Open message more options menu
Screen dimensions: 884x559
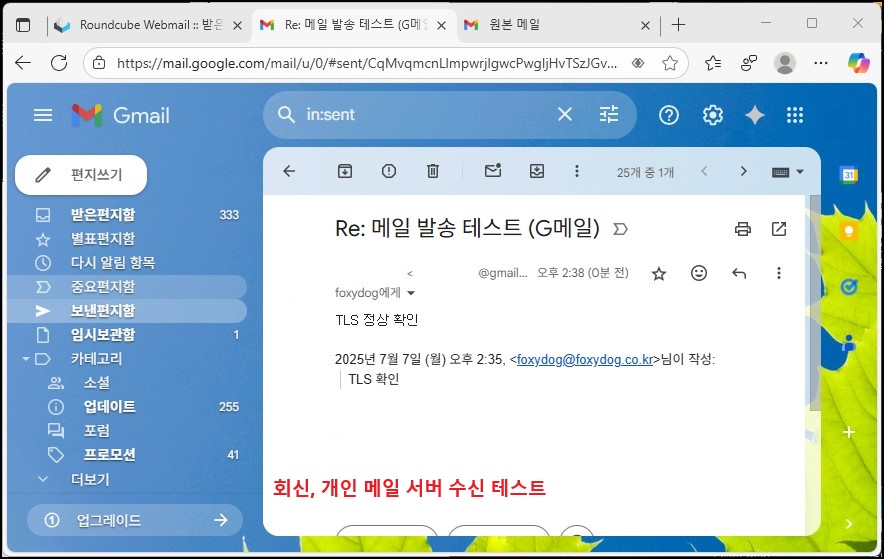(779, 273)
